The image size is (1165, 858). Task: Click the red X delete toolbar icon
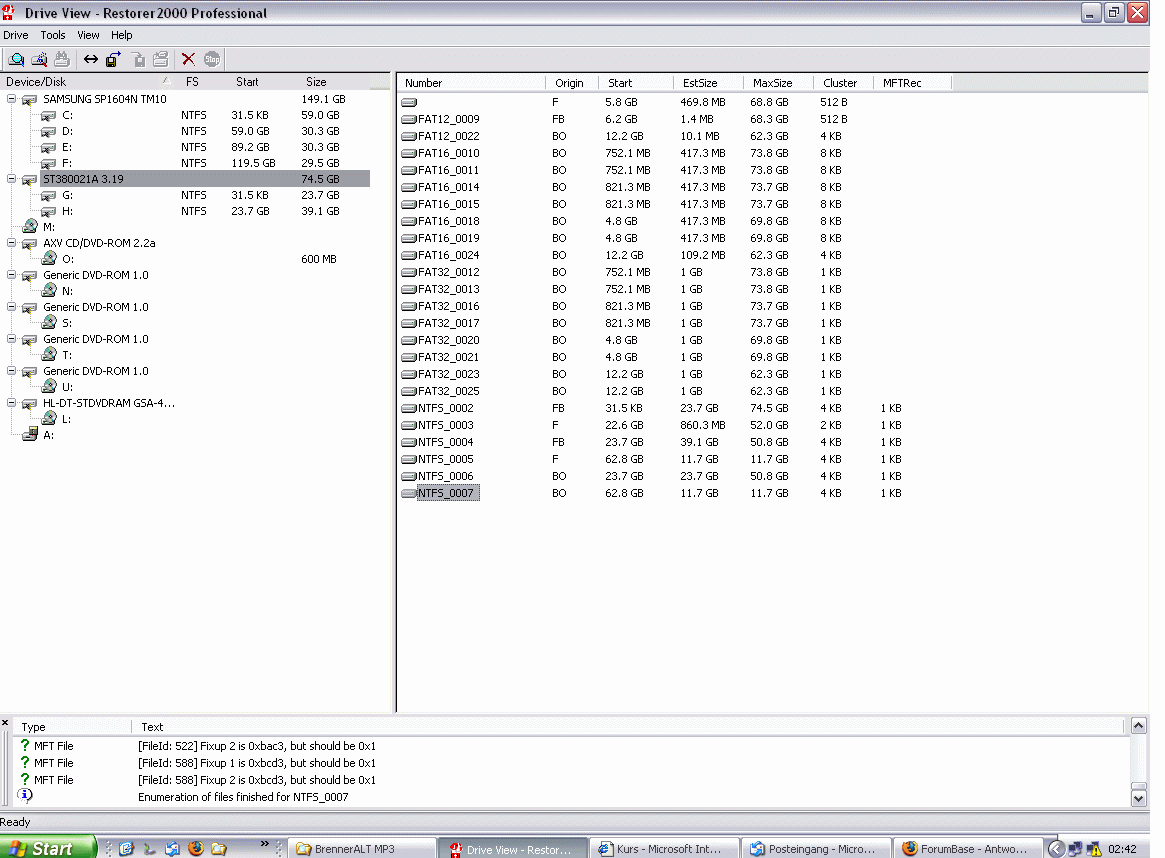click(189, 59)
